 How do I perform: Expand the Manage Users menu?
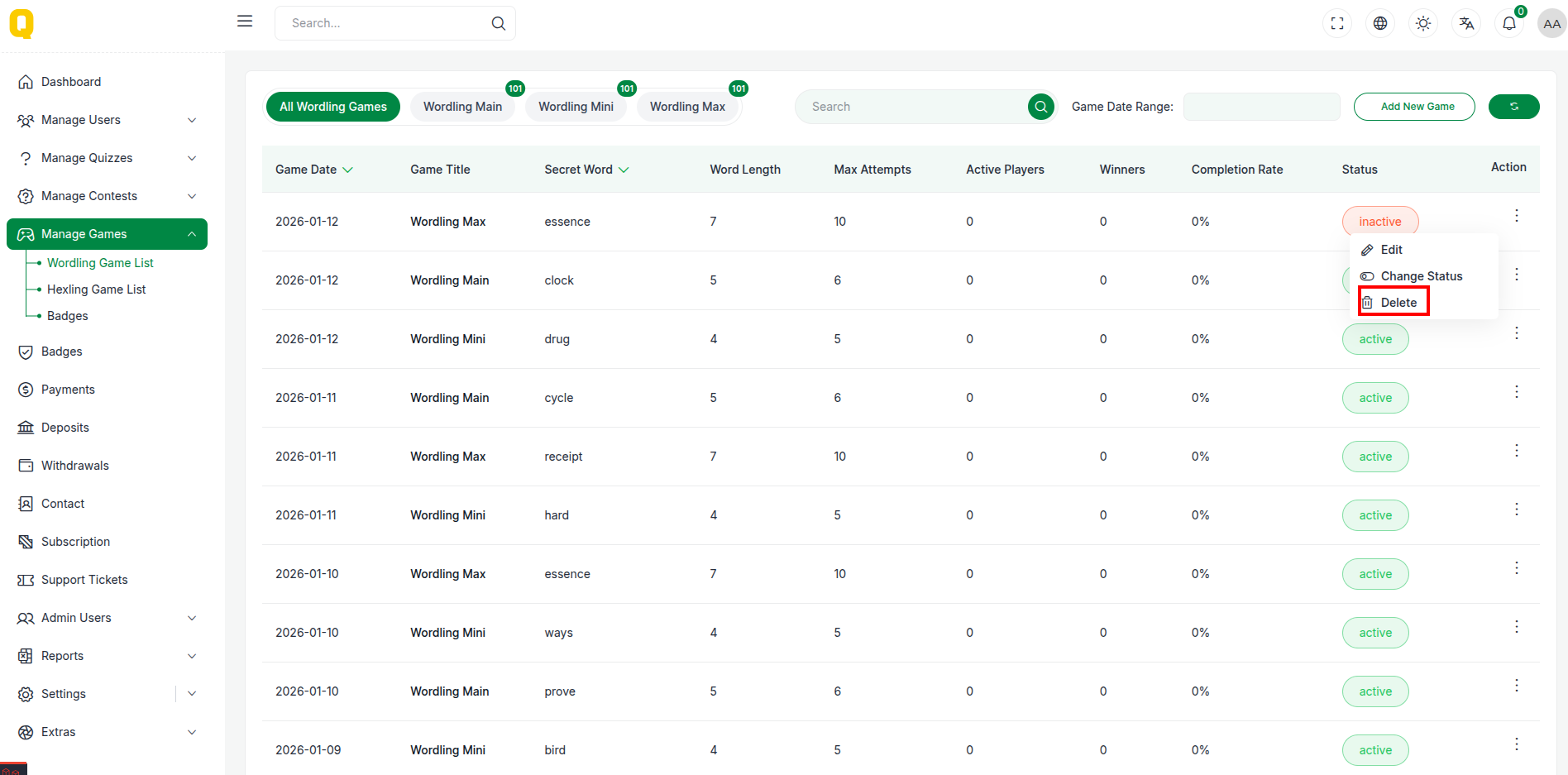[108, 120]
